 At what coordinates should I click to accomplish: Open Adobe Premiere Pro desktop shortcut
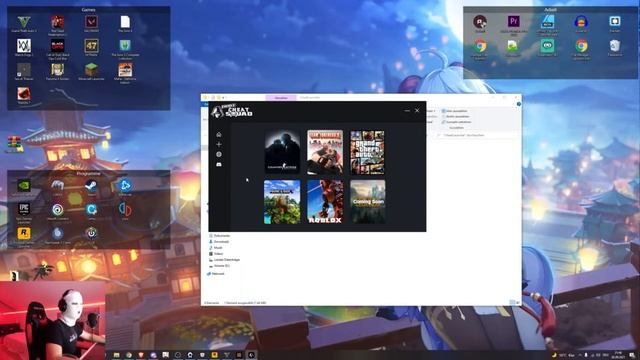point(513,24)
